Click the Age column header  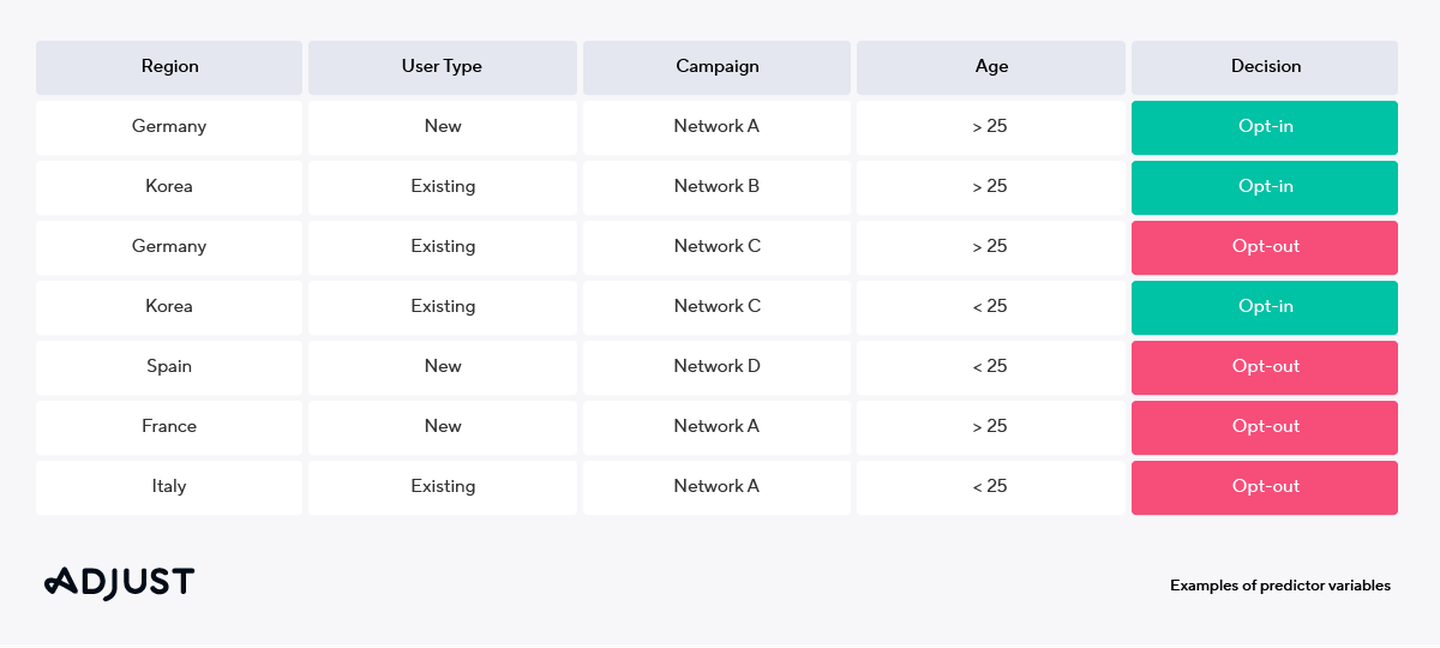[x=991, y=67]
